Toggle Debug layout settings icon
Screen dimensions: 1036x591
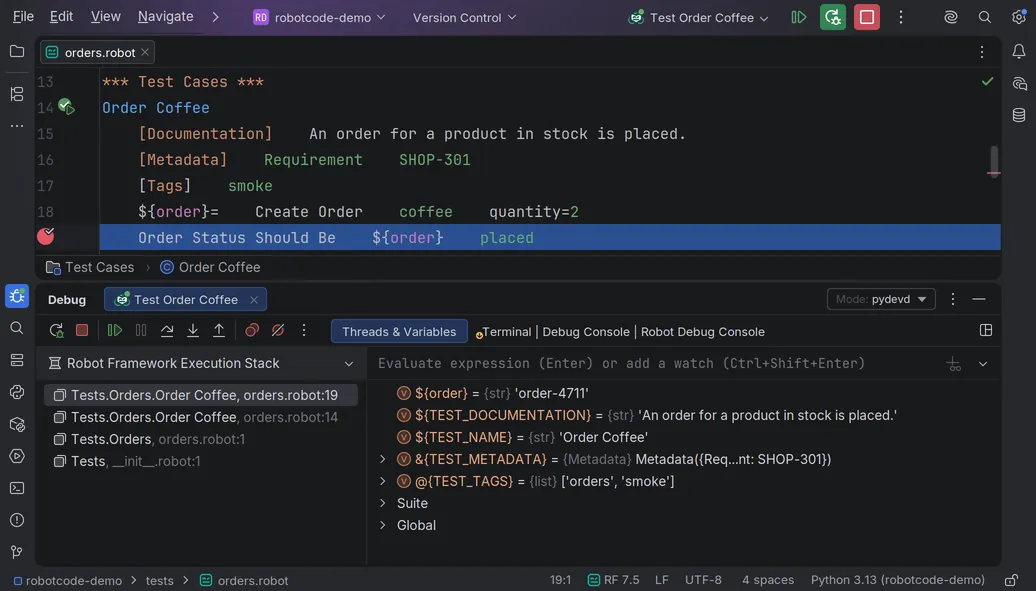(986, 330)
